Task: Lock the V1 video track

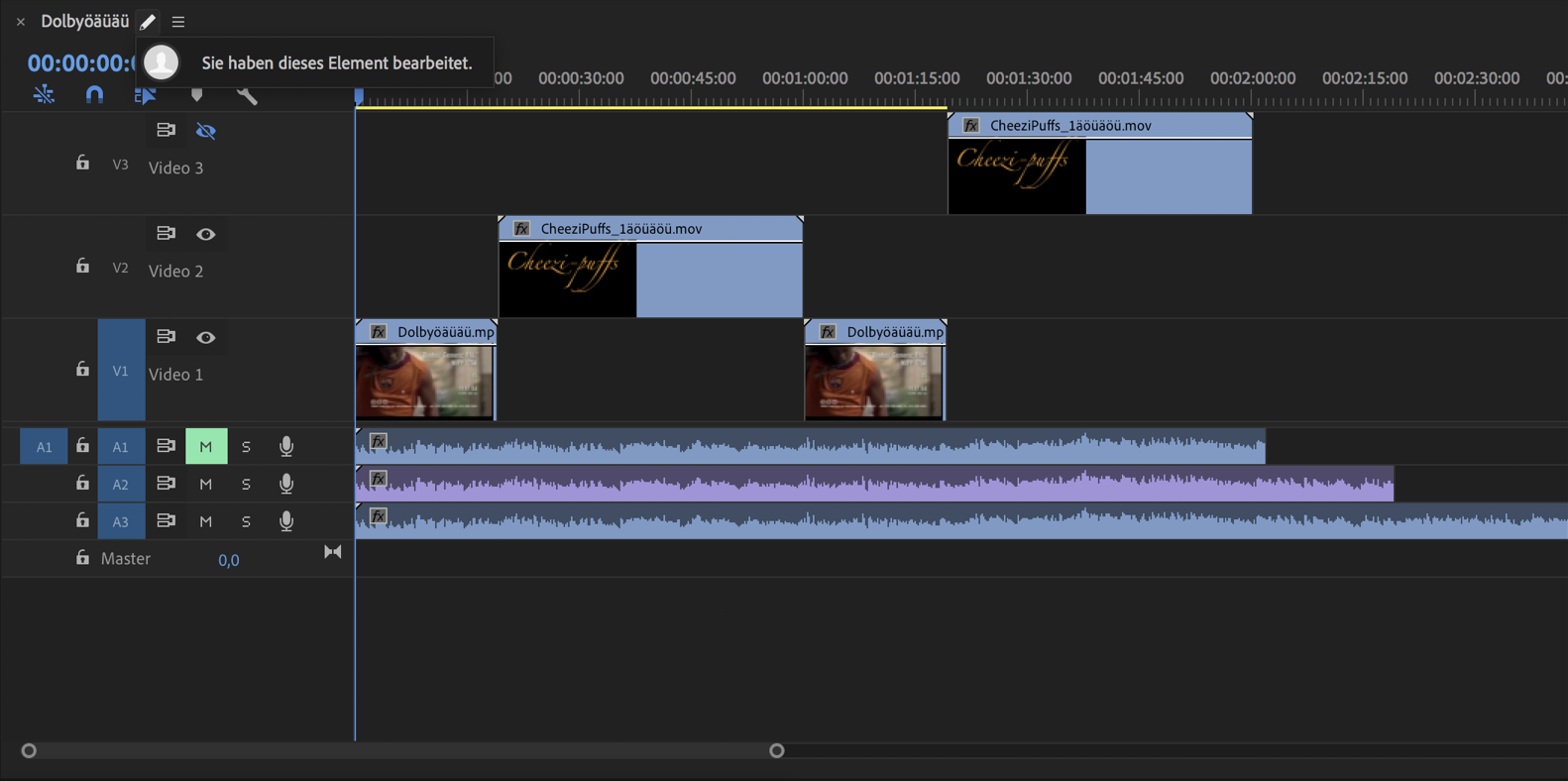Action: tap(82, 369)
